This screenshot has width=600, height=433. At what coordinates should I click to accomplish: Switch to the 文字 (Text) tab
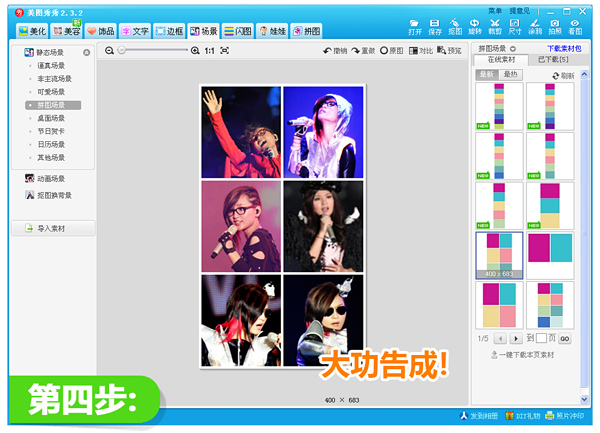tap(134, 32)
